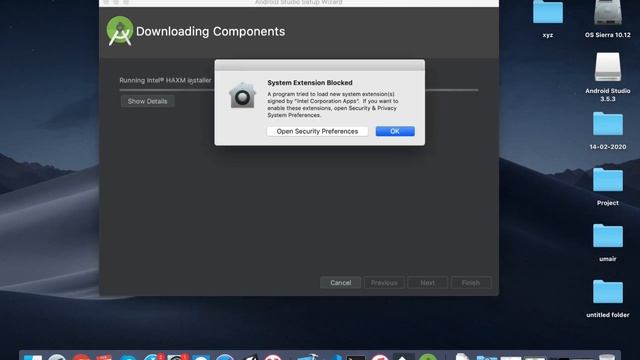Click the System Extension Blocked dialog title bar
The image size is (640, 360).
(320, 65)
